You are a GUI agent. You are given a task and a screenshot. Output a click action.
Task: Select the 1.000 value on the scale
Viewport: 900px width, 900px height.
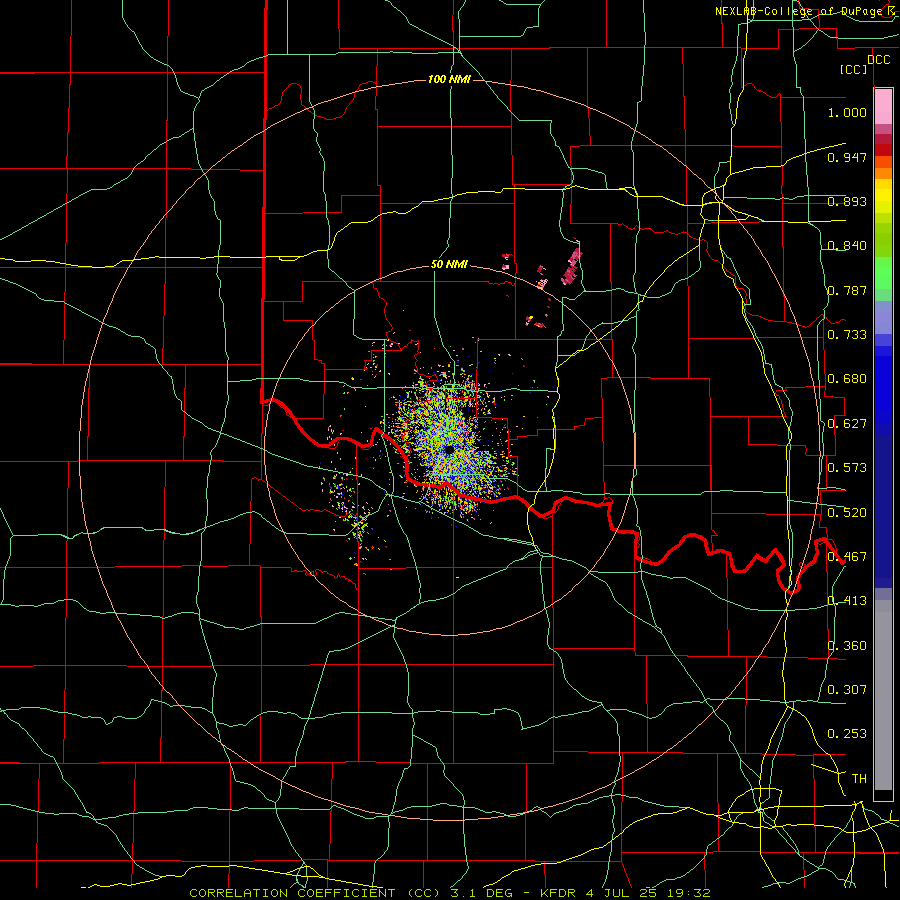(x=847, y=112)
